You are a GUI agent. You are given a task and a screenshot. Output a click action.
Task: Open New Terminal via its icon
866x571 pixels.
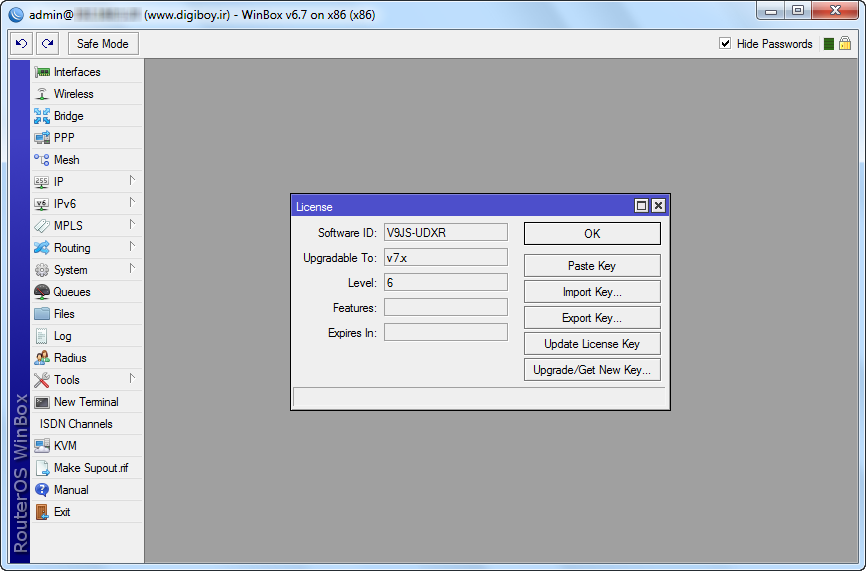42,402
